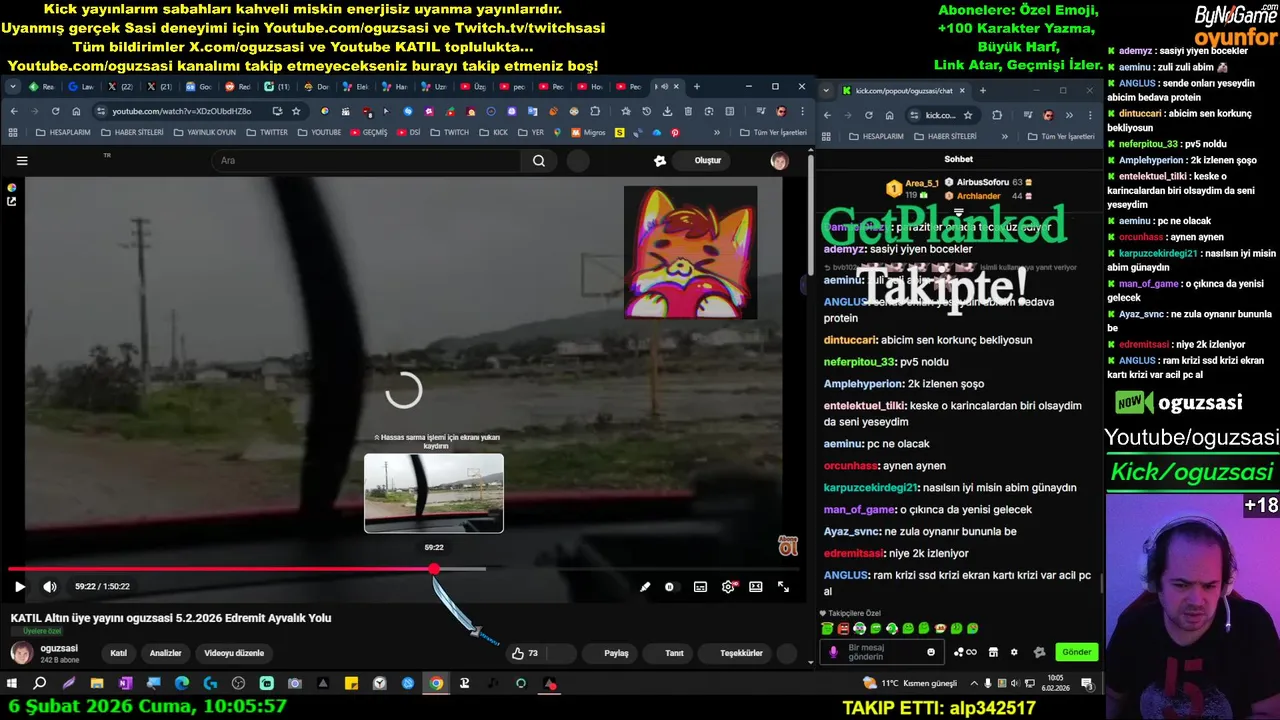Open YOUTUBE bookmarks folder
Screen dimensions: 1280x720
[x=319, y=132]
